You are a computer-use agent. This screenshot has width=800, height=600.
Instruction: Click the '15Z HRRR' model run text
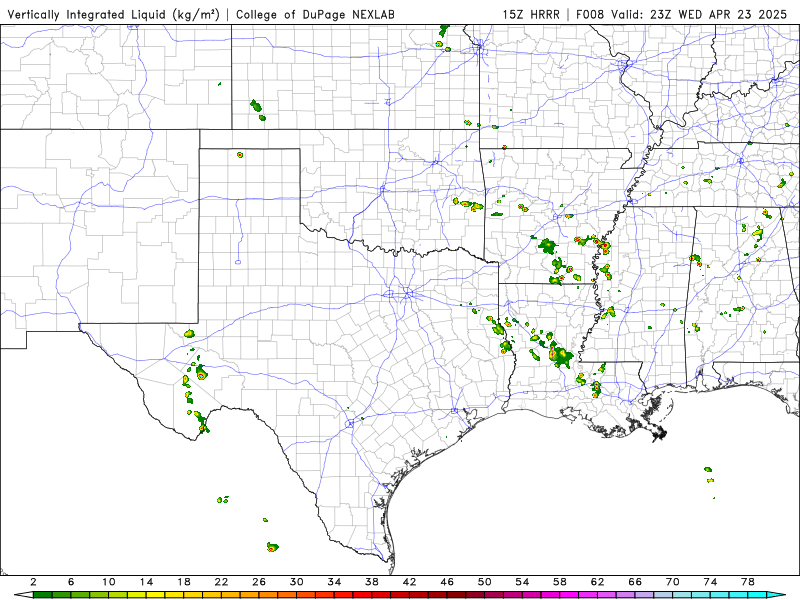click(531, 14)
